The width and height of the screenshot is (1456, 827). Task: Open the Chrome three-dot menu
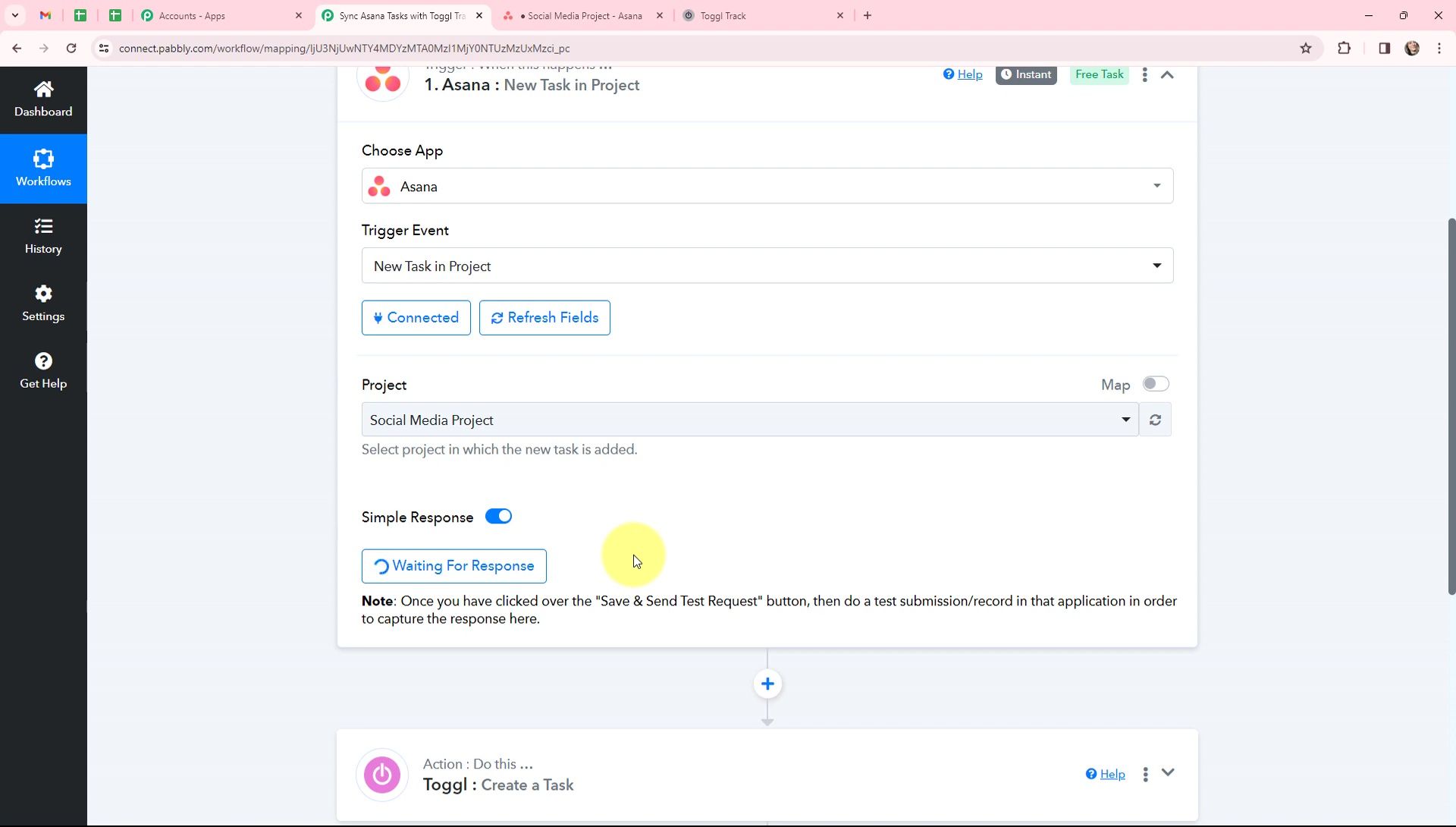(x=1439, y=49)
